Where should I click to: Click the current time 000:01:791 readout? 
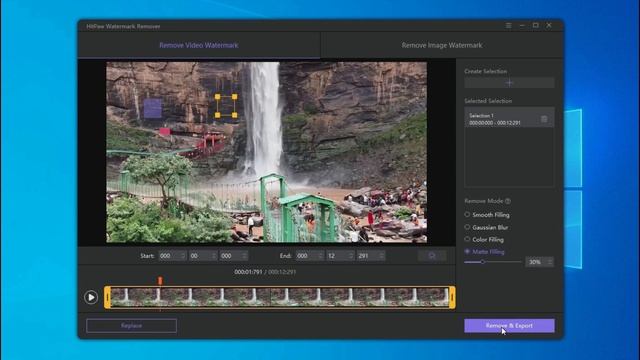tap(248, 272)
